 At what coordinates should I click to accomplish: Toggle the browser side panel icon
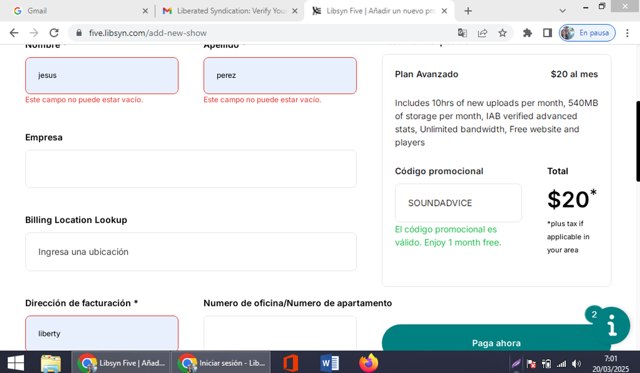tap(547, 33)
